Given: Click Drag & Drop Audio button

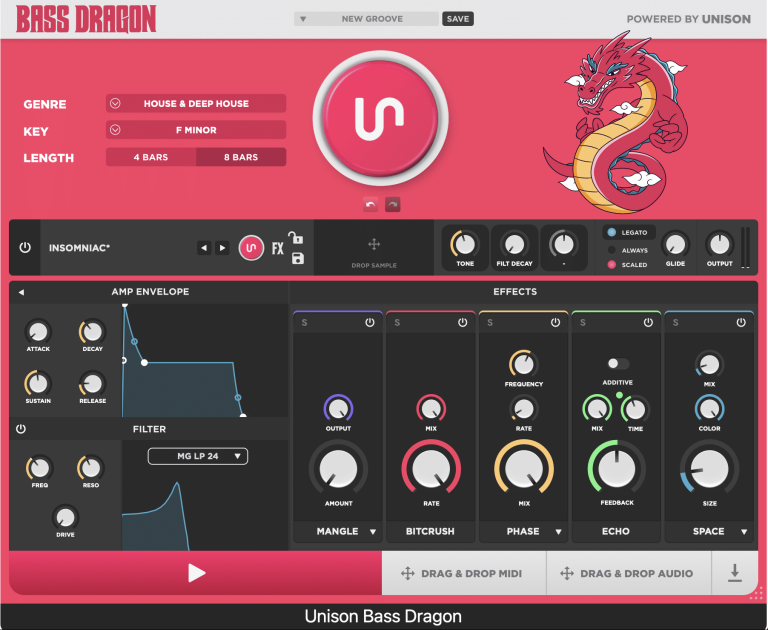Looking at the screenshot, I should pos(628,573).
